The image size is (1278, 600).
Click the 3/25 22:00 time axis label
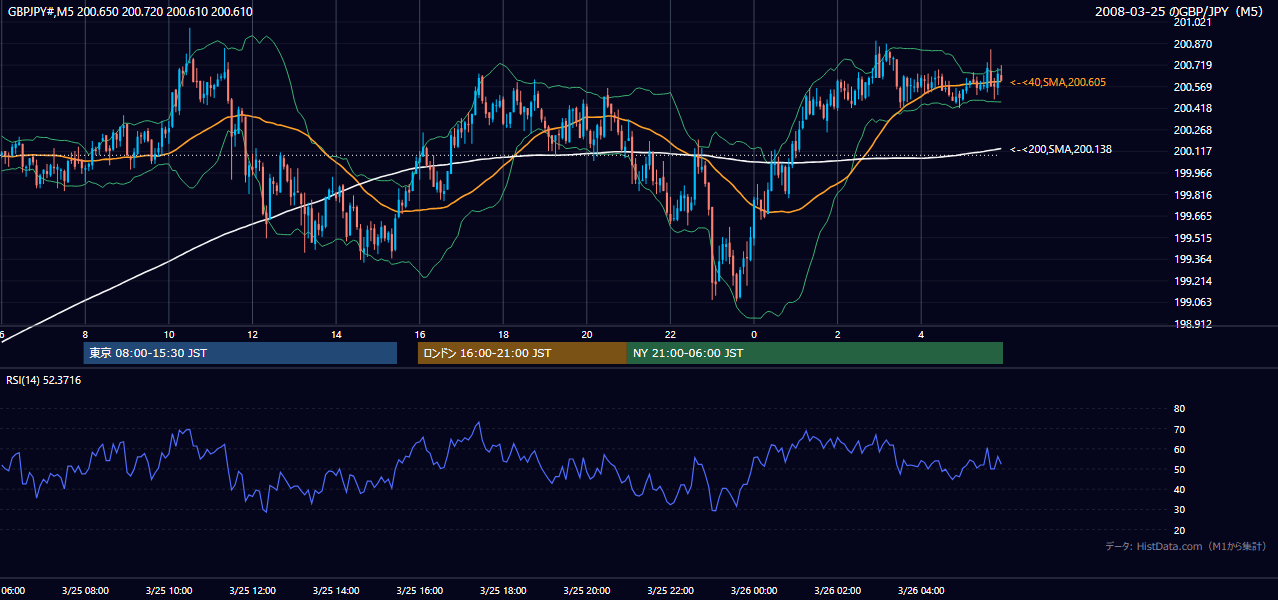click(x=671, y=591)
